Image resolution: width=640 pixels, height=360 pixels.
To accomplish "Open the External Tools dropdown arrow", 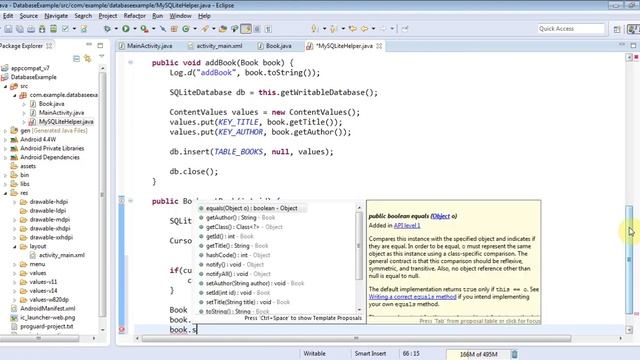I will pyautogui.click(x=153, y=29).
